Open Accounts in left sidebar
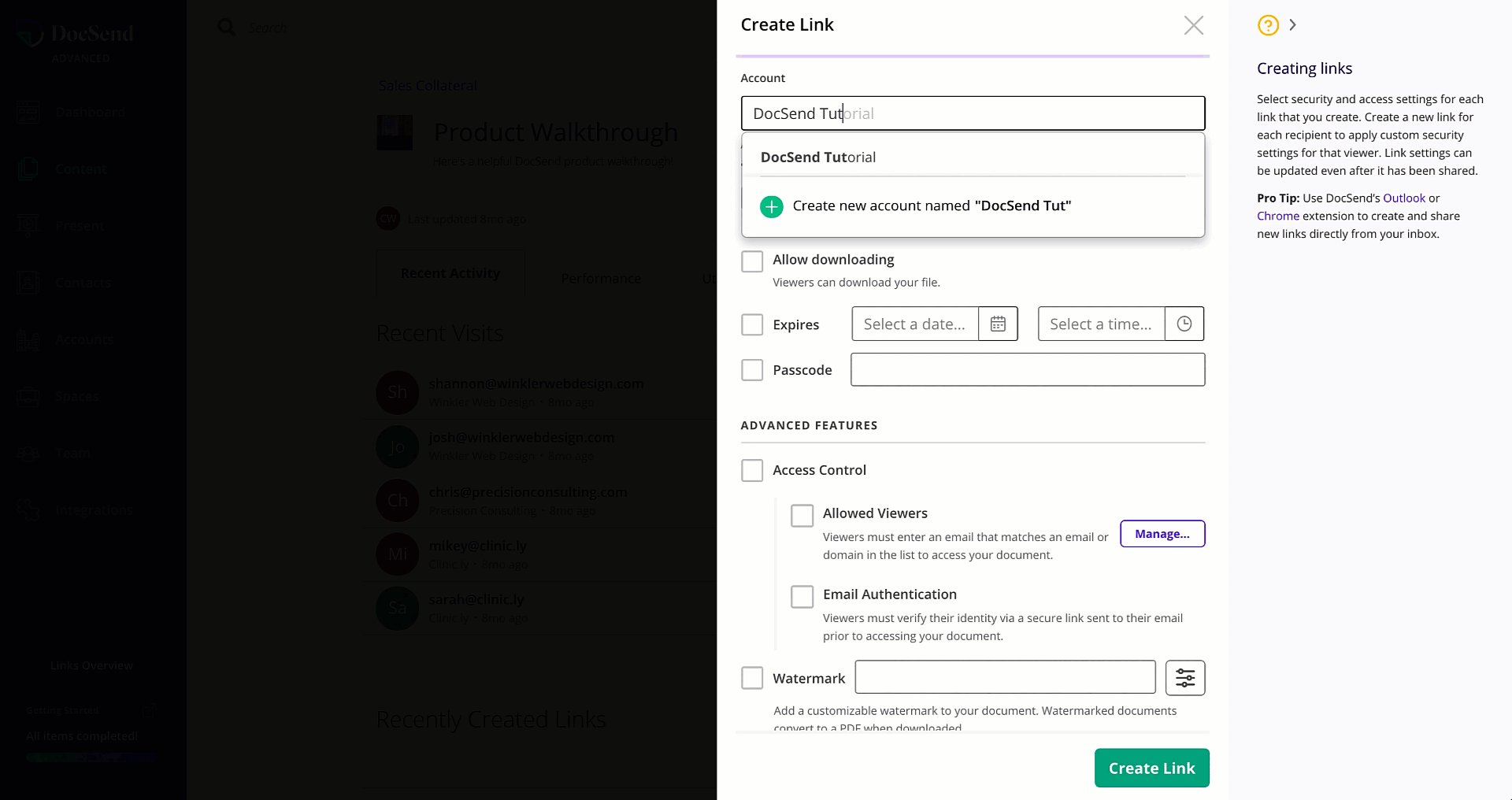Viewport: 1512px width, 800px height. tap(85, 339)
